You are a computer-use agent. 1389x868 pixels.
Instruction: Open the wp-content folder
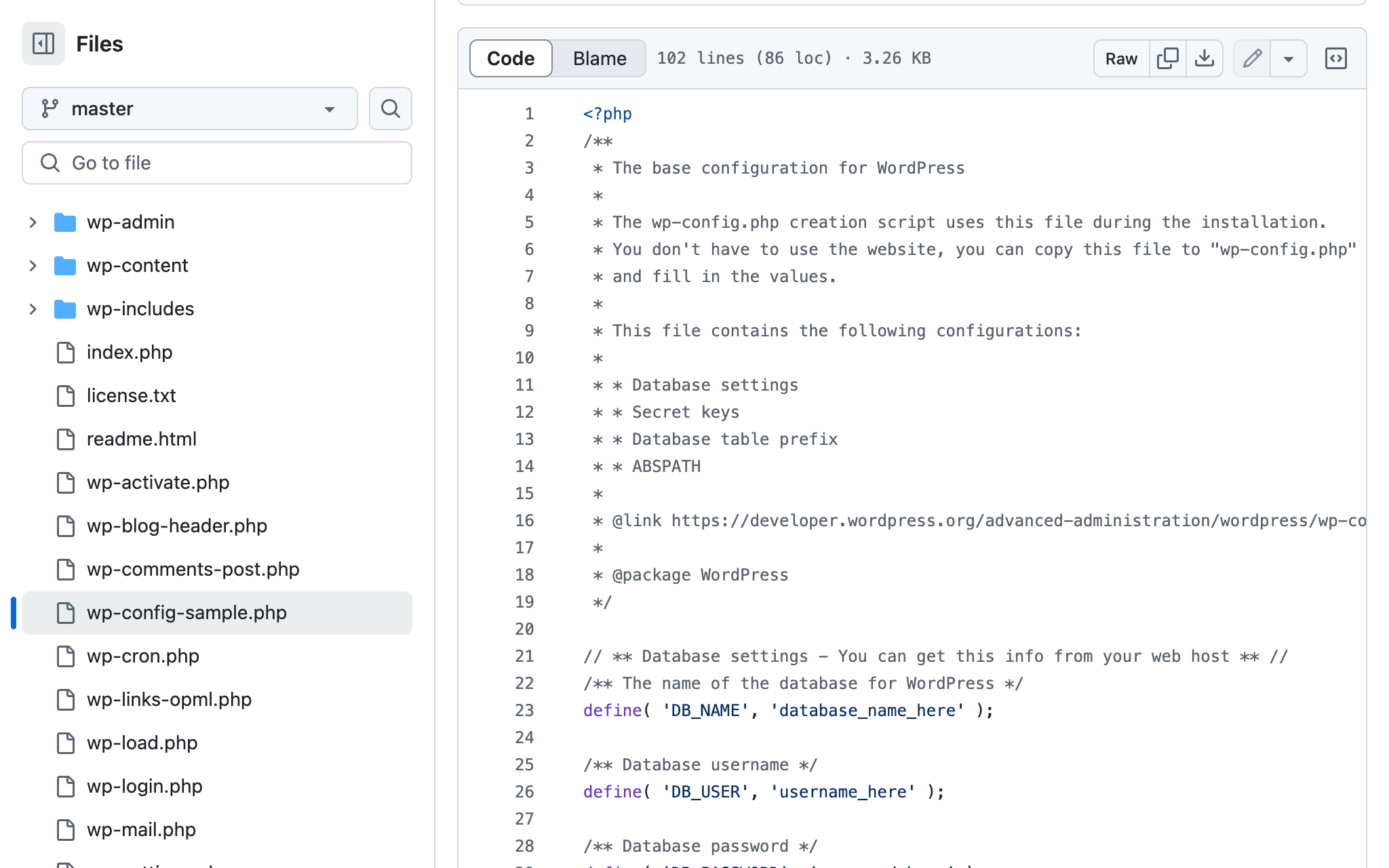click(137, 266)
